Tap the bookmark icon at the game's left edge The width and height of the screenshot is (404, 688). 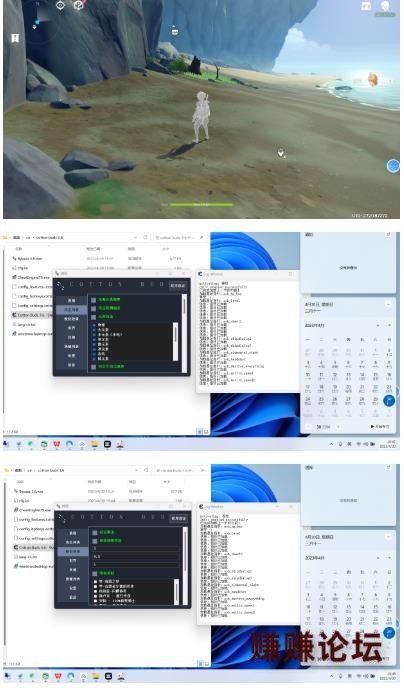[15, 38]
